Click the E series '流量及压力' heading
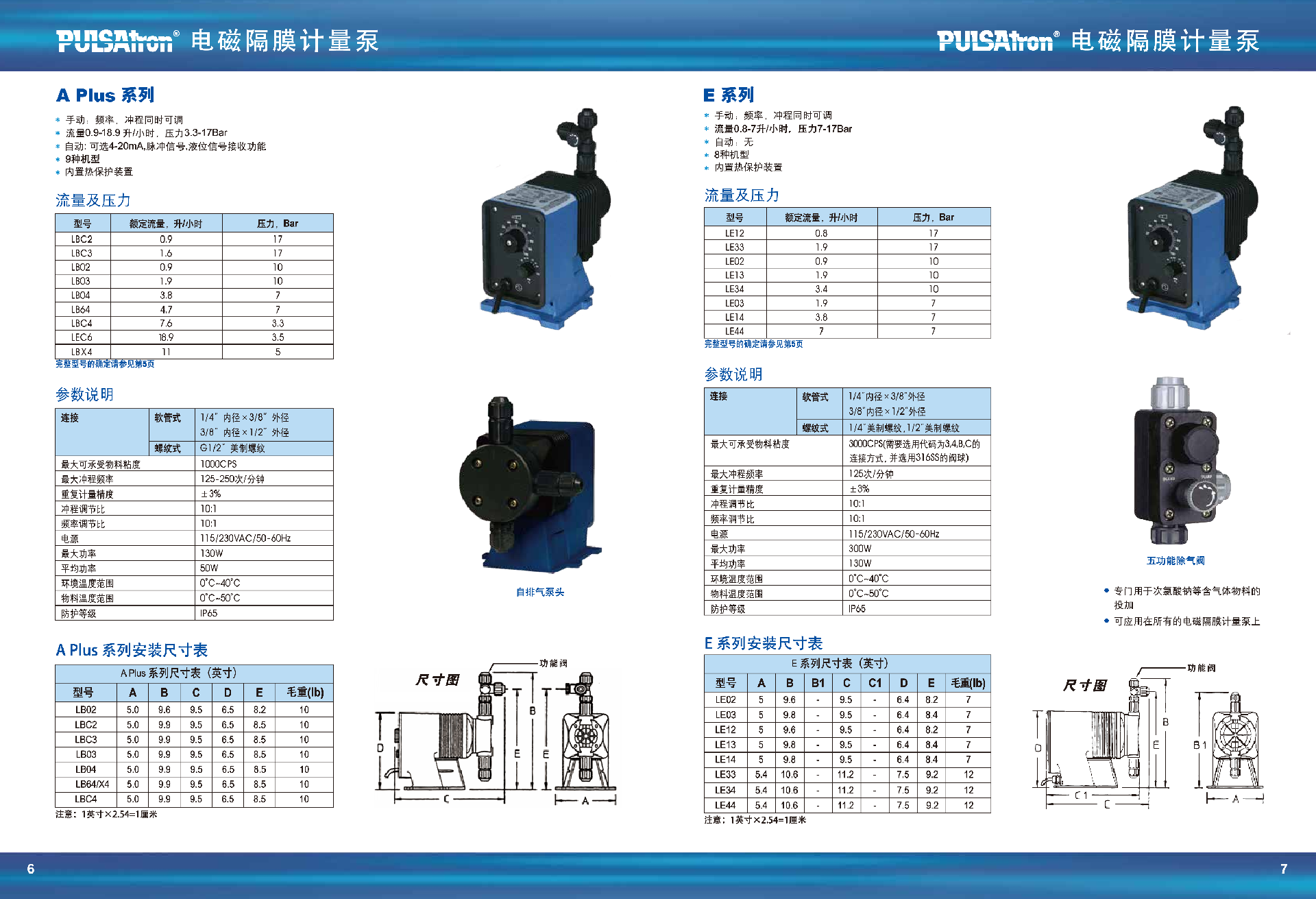 click(x=742, y=195)
